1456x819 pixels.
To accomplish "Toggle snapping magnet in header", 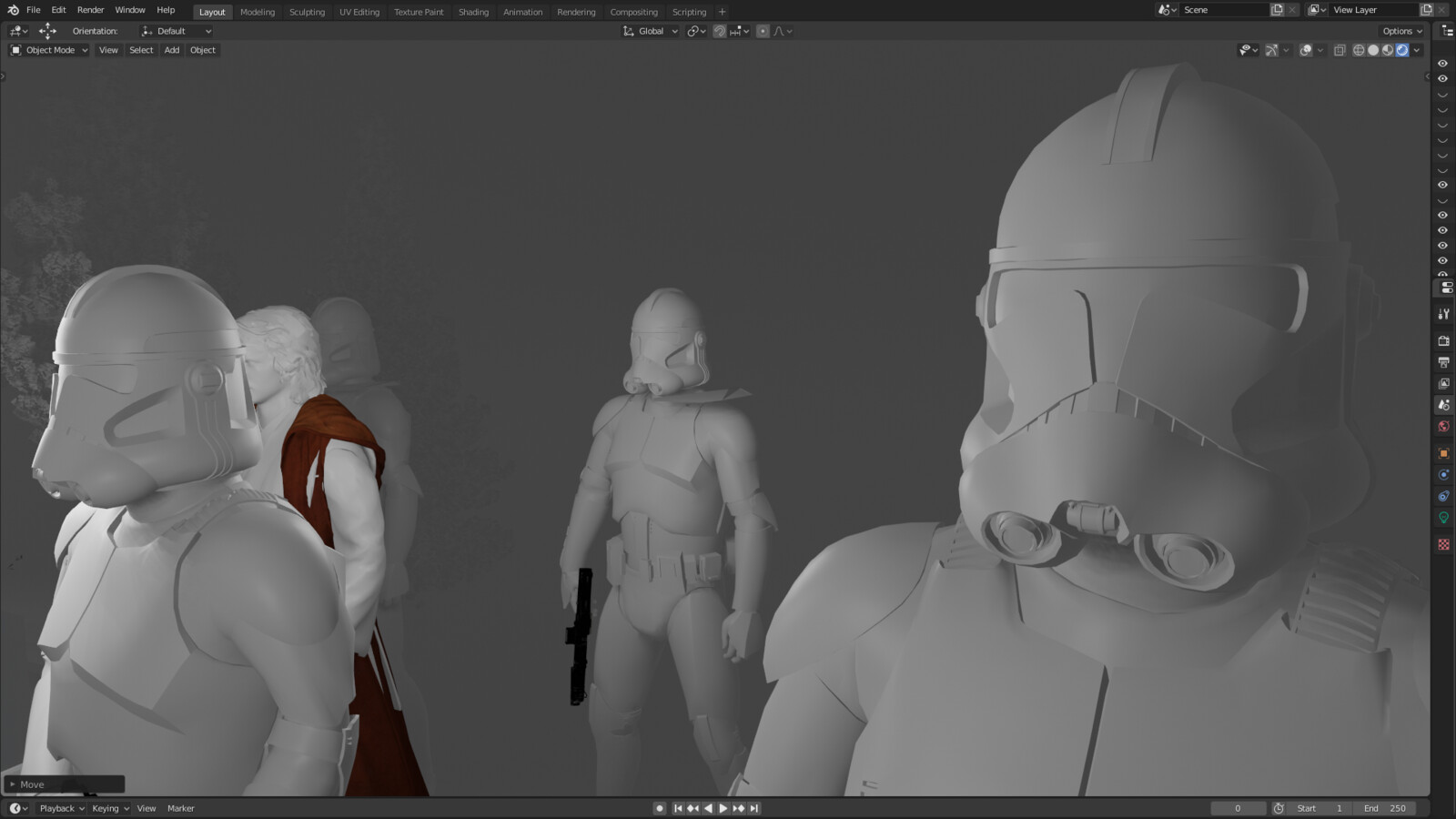I will pyautogui.click(x=719, y=31).
